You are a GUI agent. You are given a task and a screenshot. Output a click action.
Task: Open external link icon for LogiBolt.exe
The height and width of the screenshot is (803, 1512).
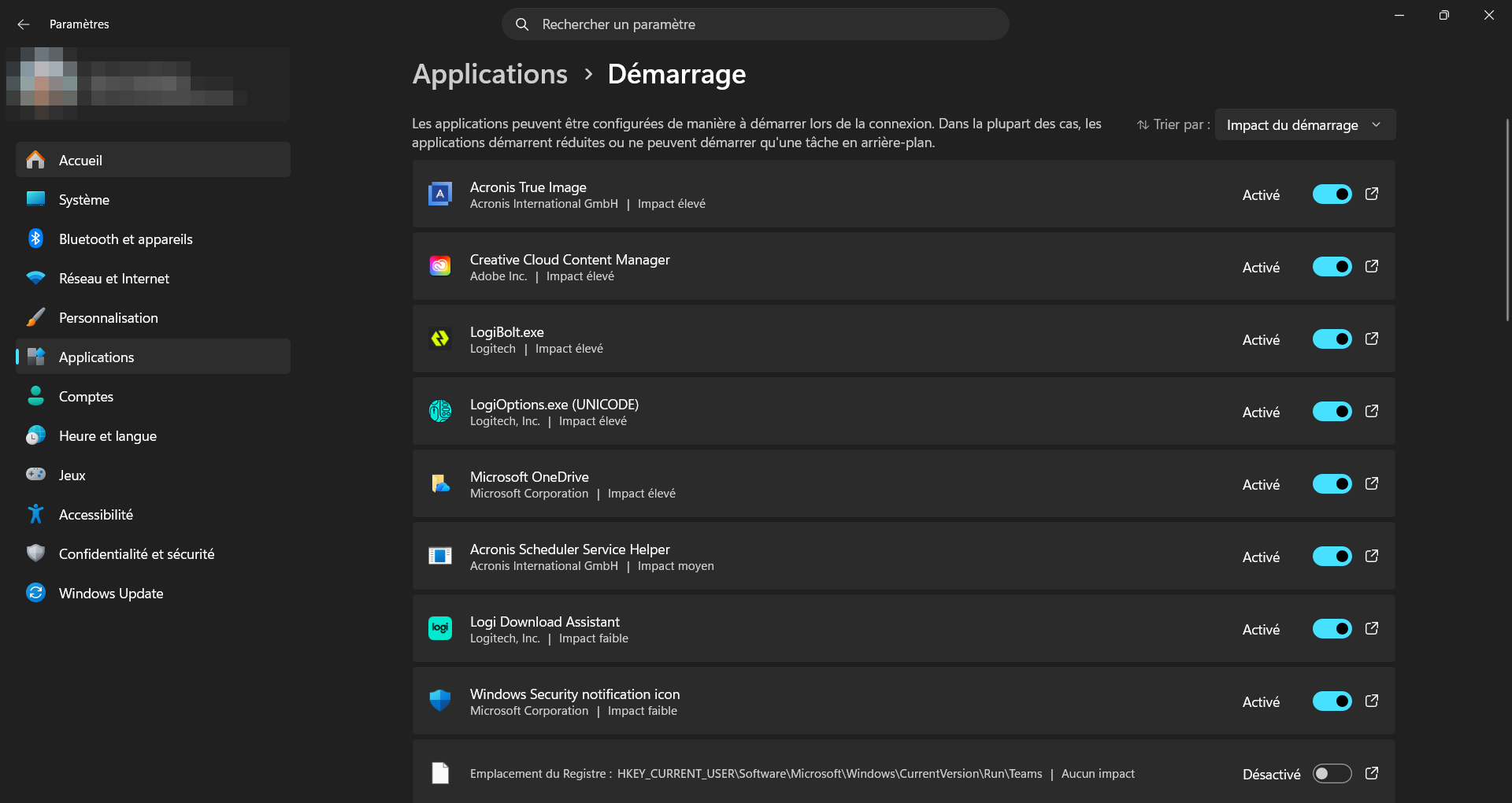(1371, 339)
